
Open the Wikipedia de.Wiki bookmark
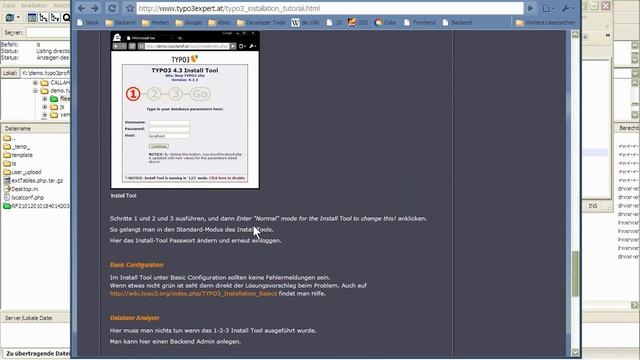(305, 22)
